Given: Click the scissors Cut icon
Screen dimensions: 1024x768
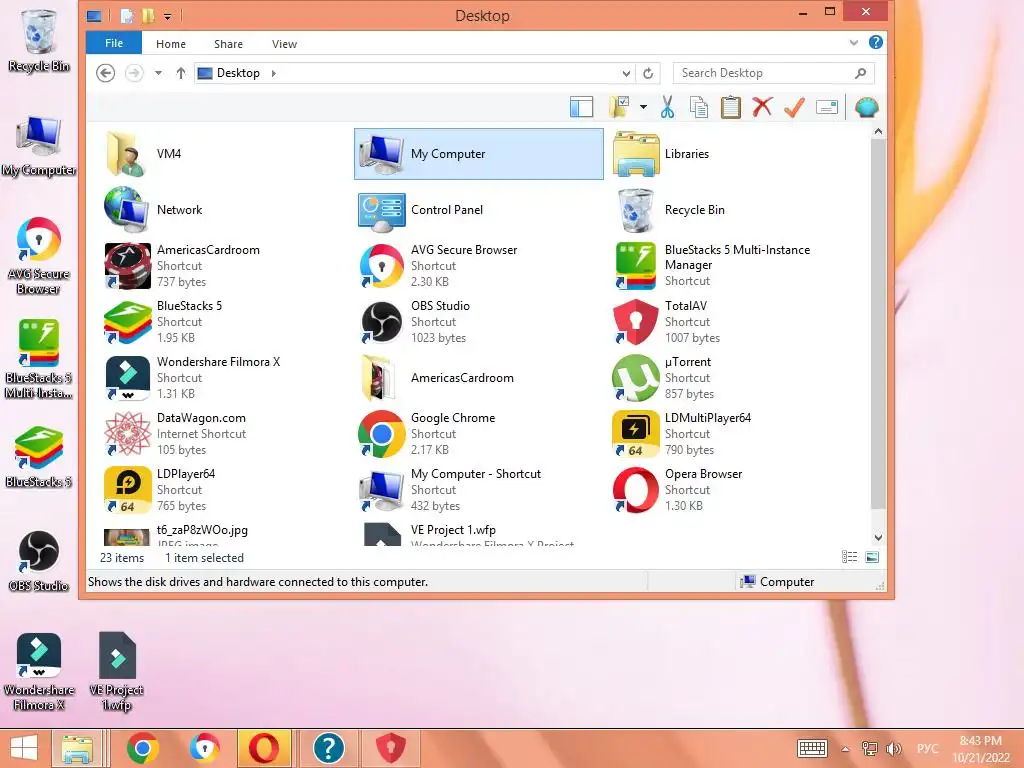Looking at the screenshot, I should pyautogui.click(x=667, y=107).
